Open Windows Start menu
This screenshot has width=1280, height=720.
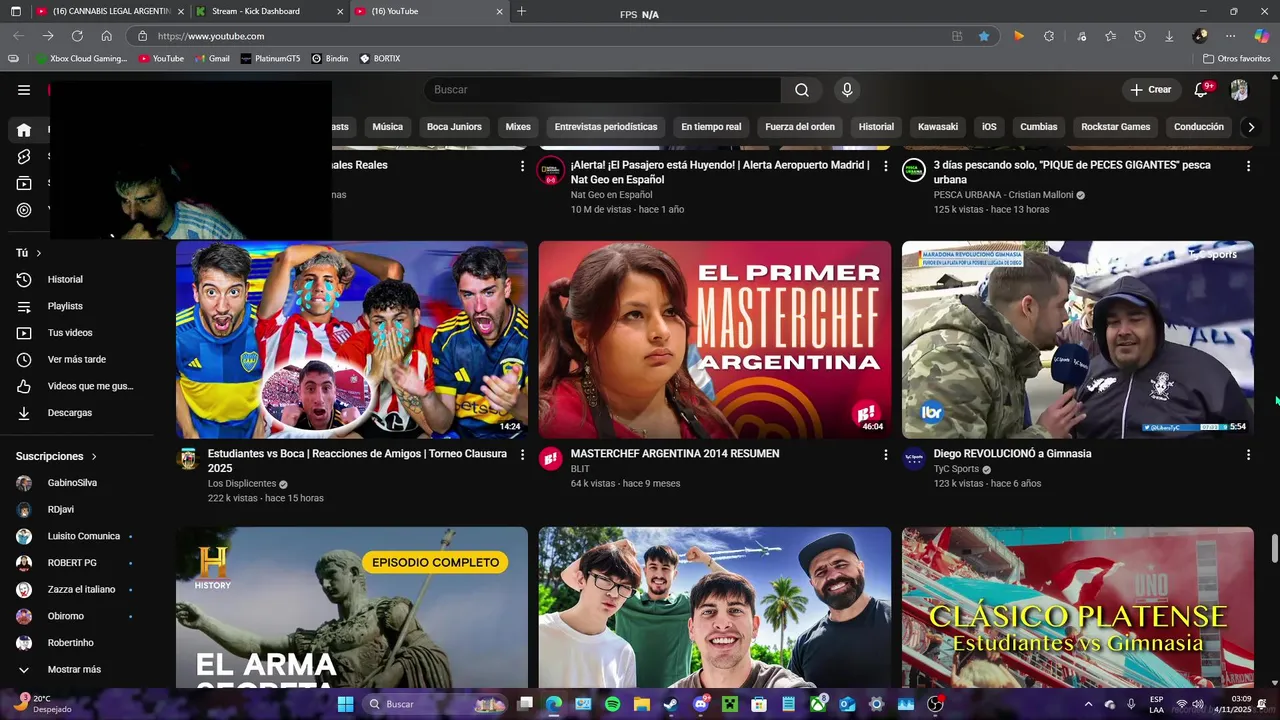coord(345,704)
